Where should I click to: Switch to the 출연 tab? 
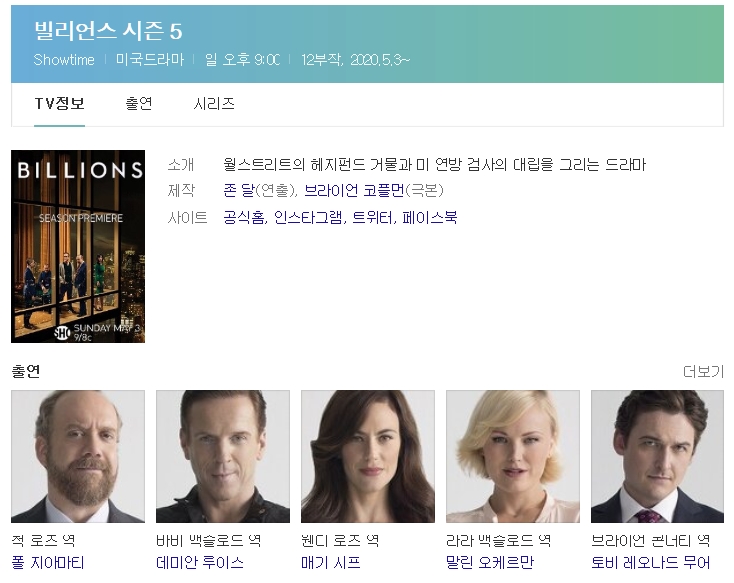pyautogui.click(x=139, y=103)
